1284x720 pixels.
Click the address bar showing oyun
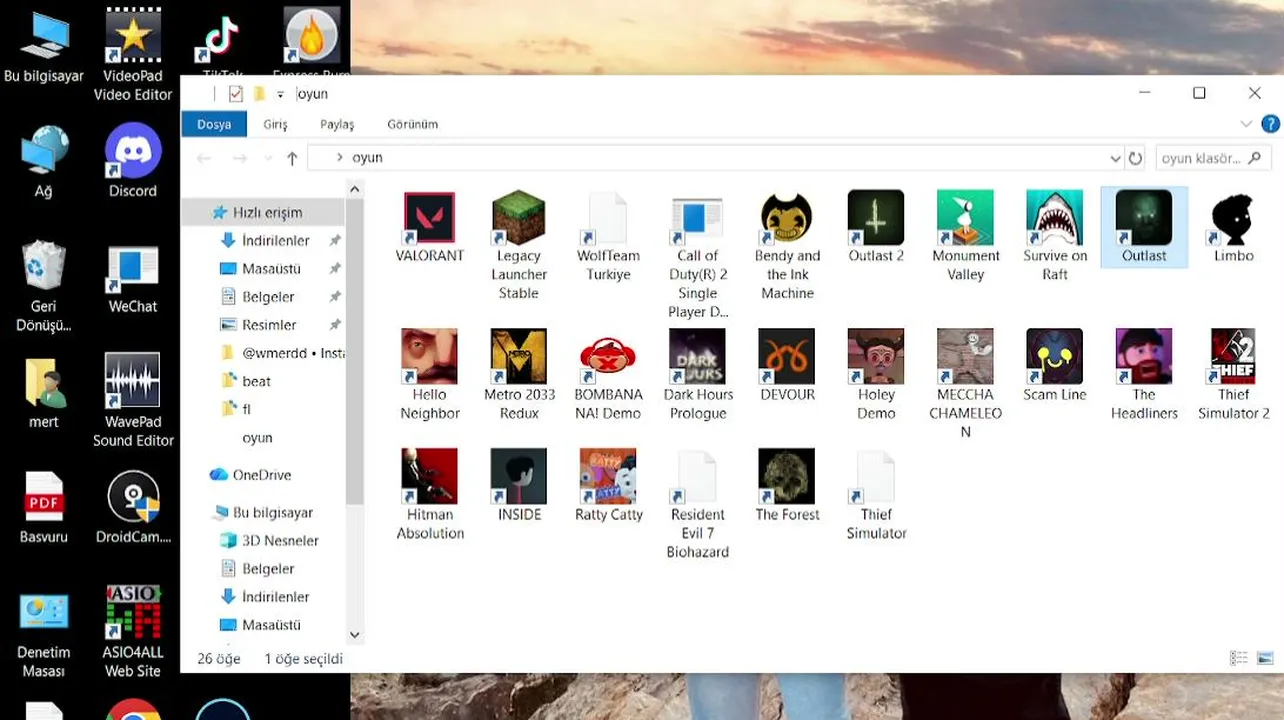click(715, 158)
